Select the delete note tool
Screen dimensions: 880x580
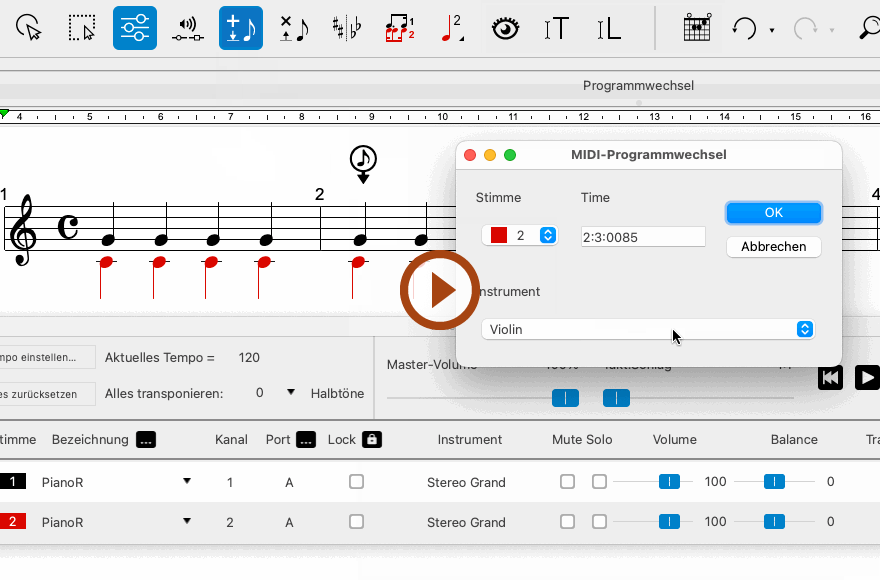pos(293,28)
